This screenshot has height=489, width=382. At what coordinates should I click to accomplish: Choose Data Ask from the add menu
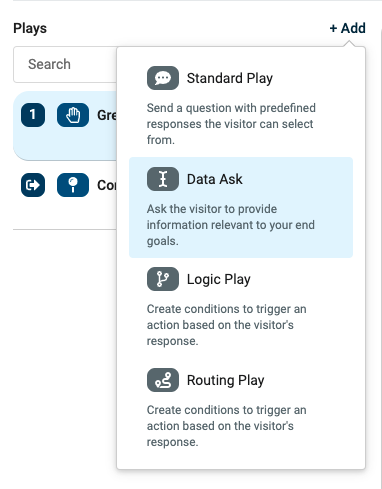pos(241,207)
